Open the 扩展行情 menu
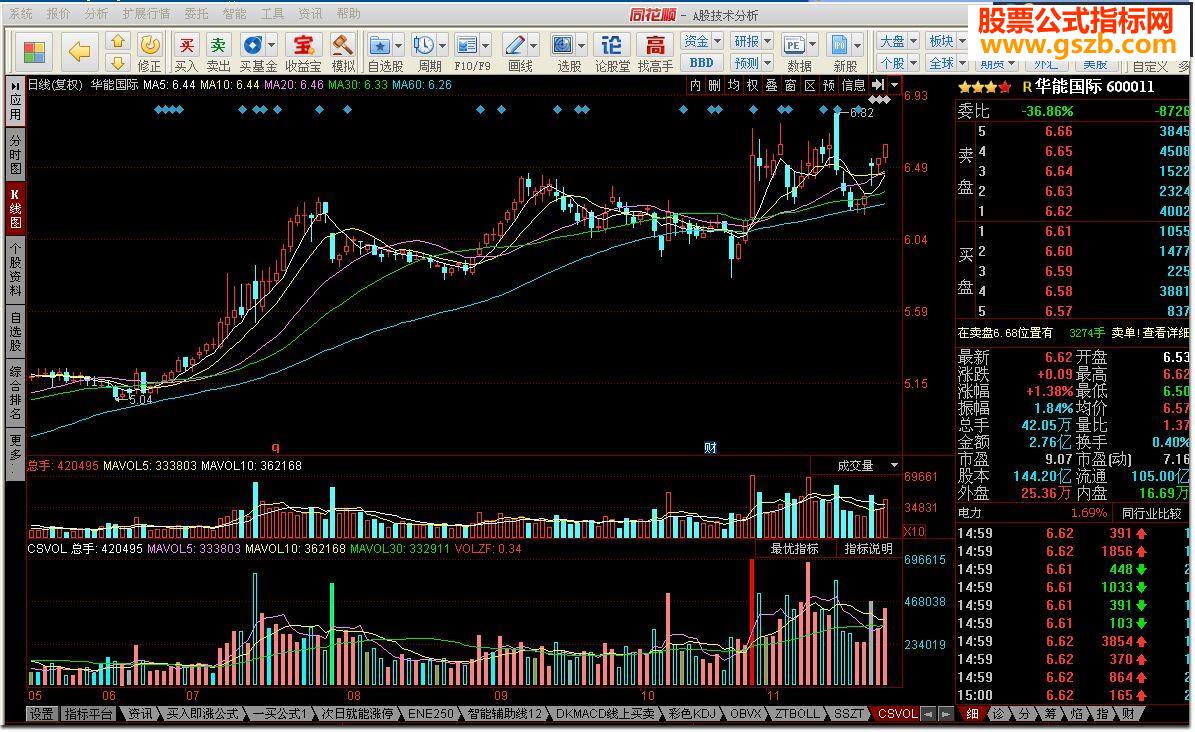1195x732 pixels. point(146,14)
